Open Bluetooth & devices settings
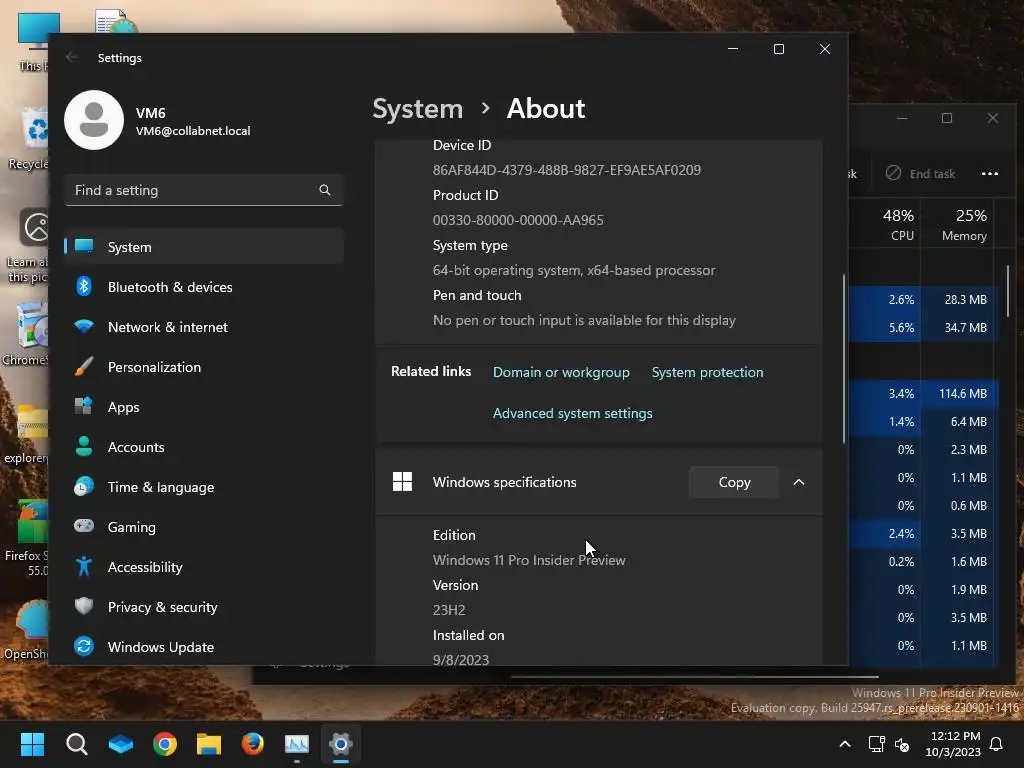The image size is (1024, 768). 204,287
